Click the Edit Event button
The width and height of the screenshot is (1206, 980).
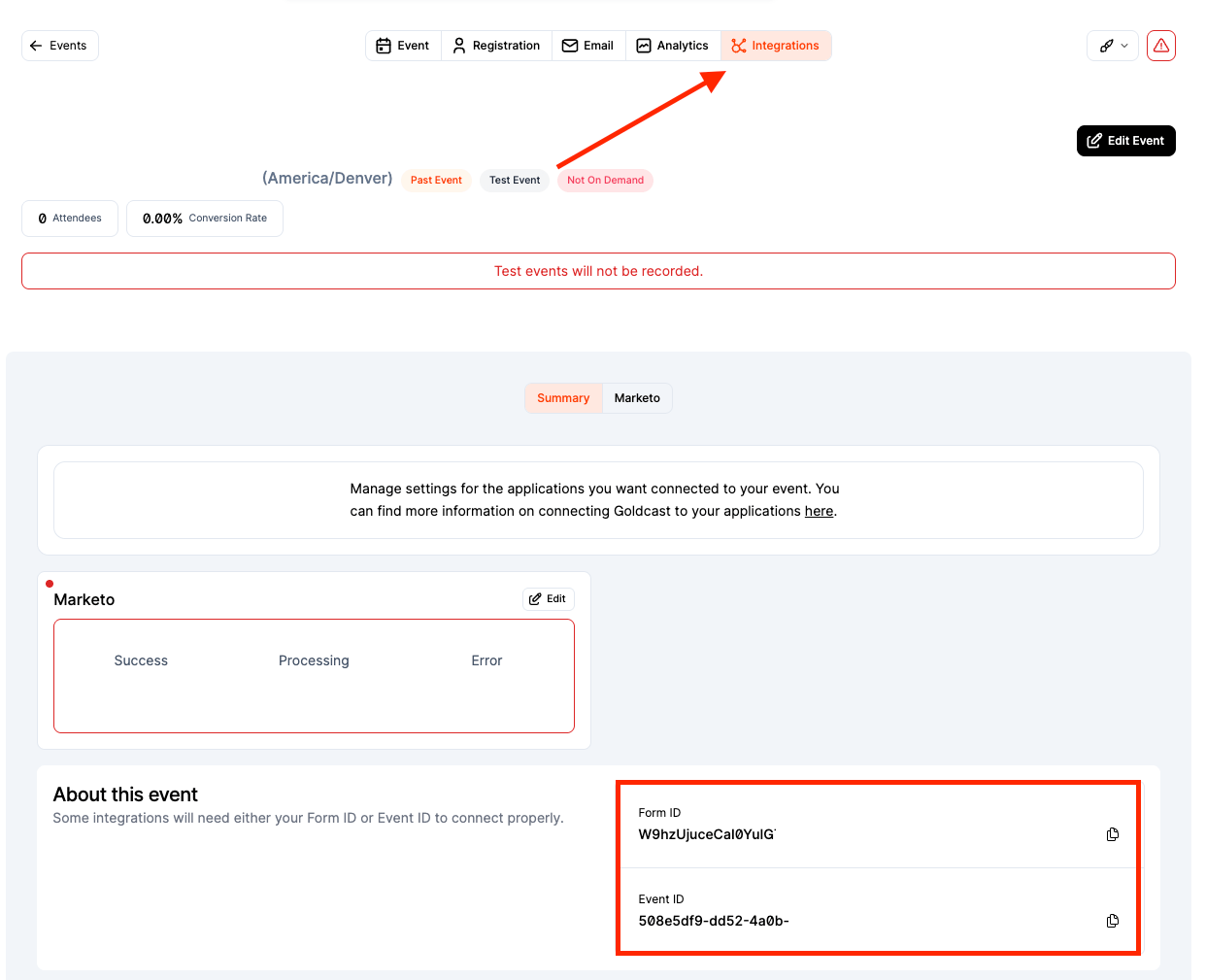coord(1126,141)
